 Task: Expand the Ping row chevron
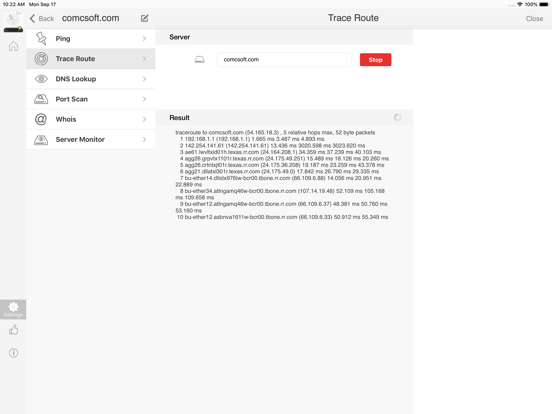click(144, 38)
